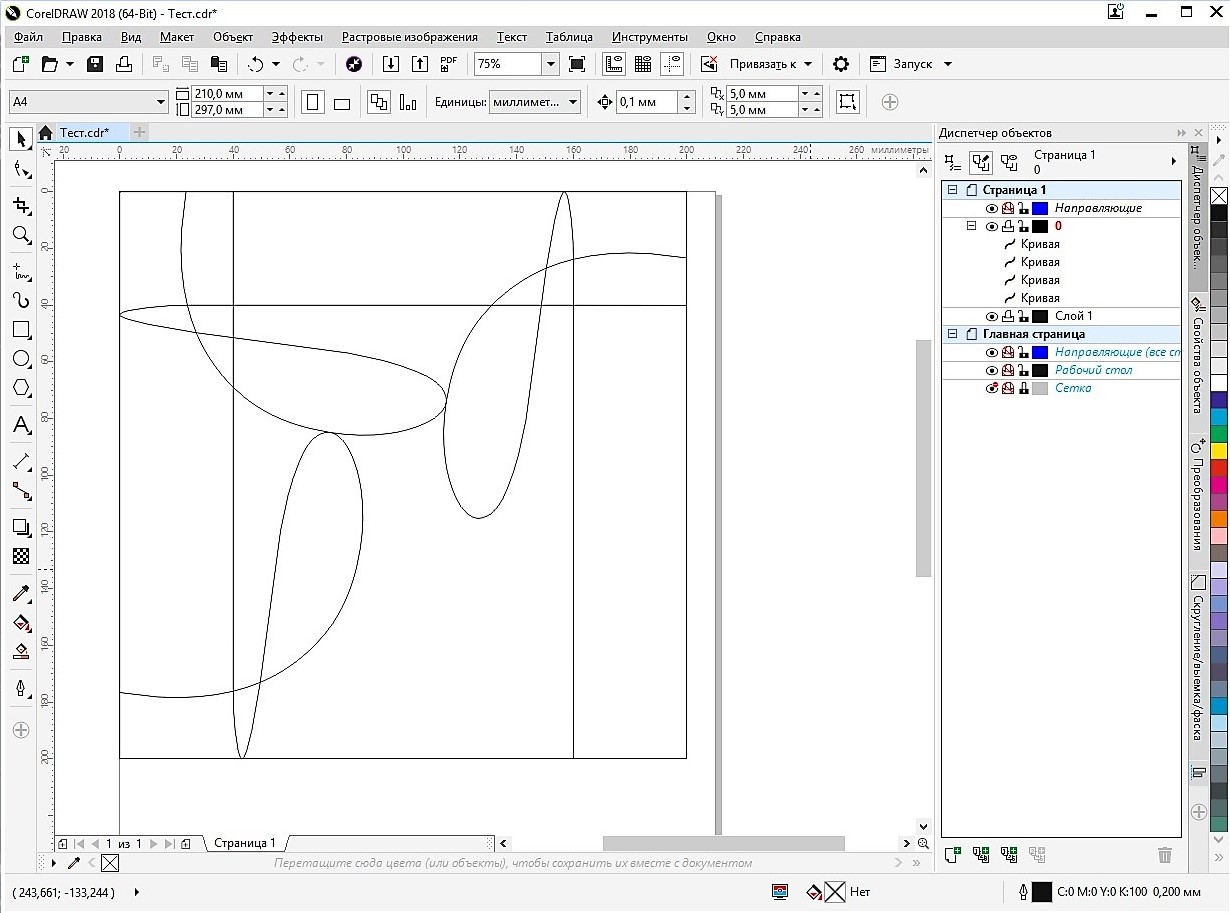Viewport: 1230px width, 913px height.
Task: Collapse layer 0 in the Object Manager
Action: click(x=970, y=226)
